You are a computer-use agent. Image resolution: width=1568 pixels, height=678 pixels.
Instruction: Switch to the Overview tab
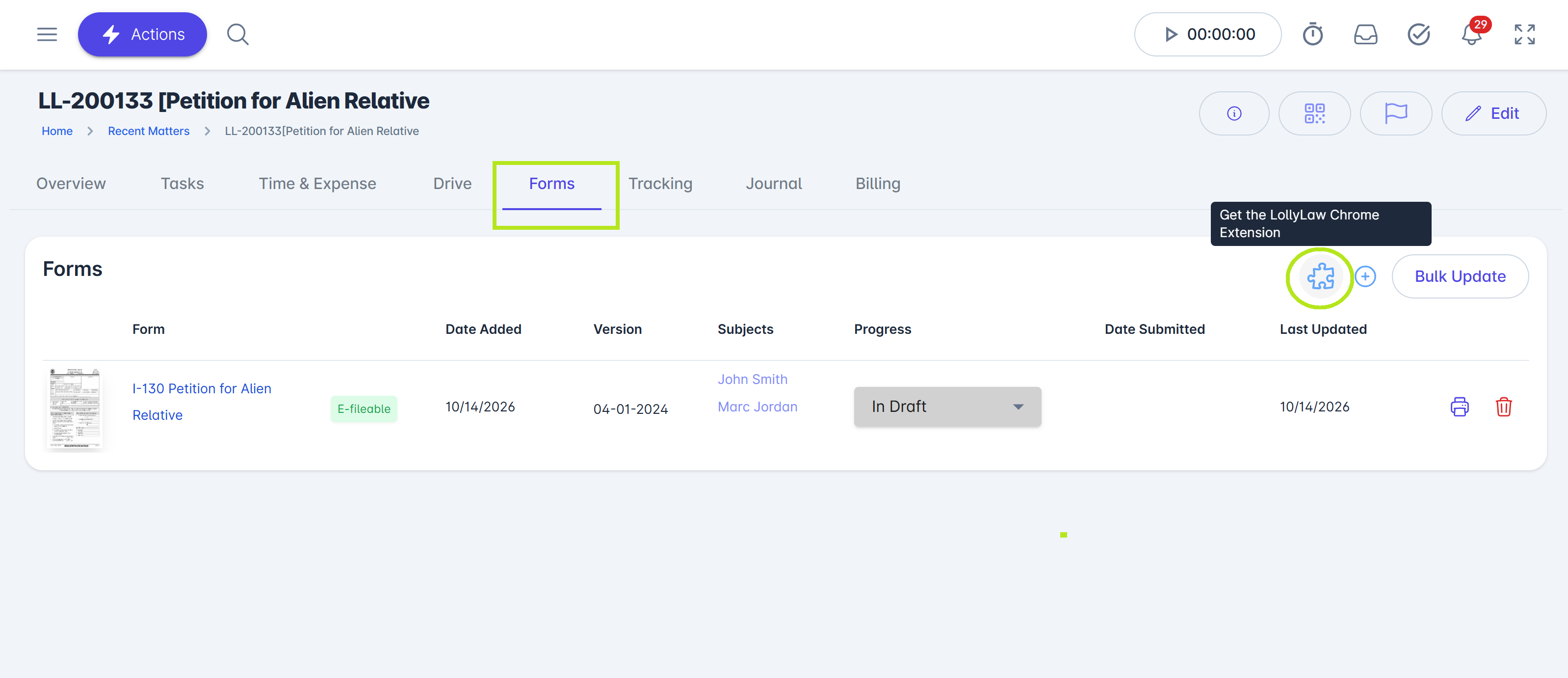(71, 183)
